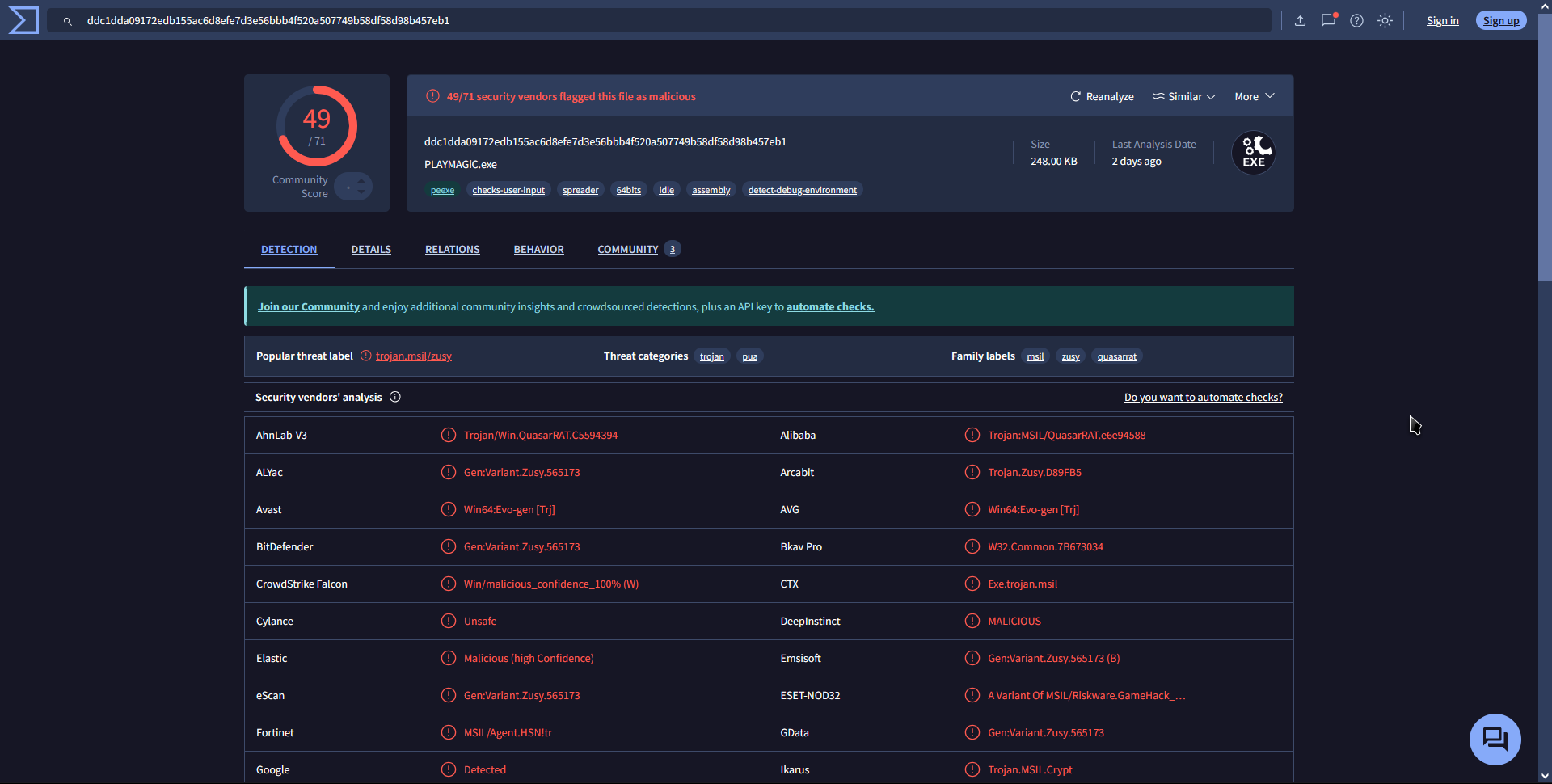This screenshot has width=1552, height=784.
Task: Open the Join our Community link
Action: [309, 306]
